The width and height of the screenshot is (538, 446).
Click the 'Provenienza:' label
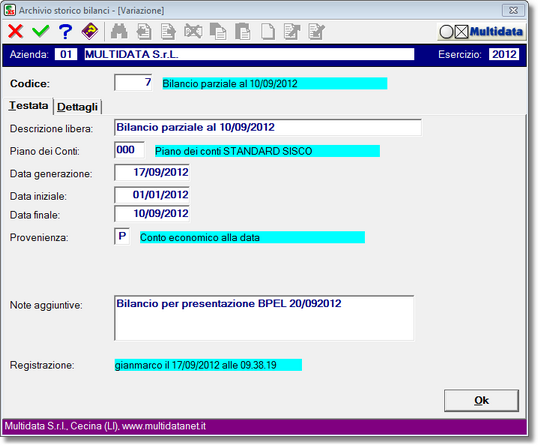pyautogui.click(x=39, y=237)
